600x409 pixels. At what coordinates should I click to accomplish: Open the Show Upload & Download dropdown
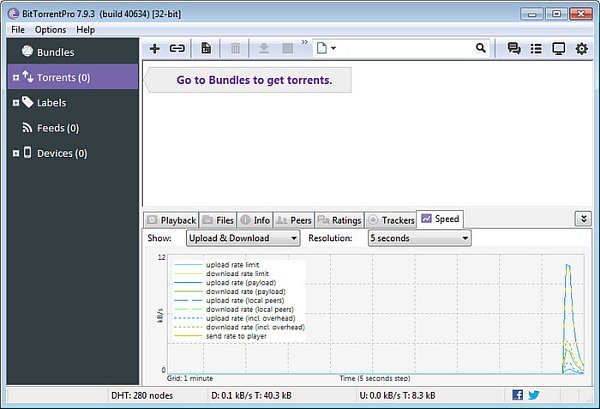pyautogui.click(x=243, y=238)
